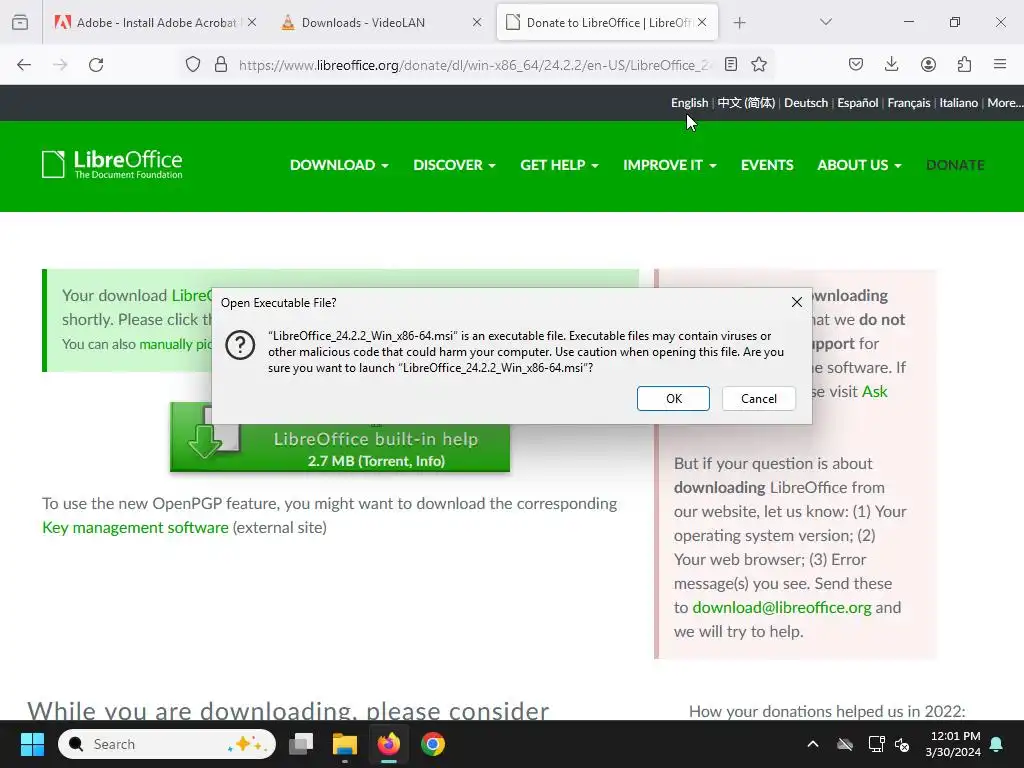The height and width of the screenshot is (768, 1024).
Task: Click the download@libreoffice.org email link
Action: (782, 607)
